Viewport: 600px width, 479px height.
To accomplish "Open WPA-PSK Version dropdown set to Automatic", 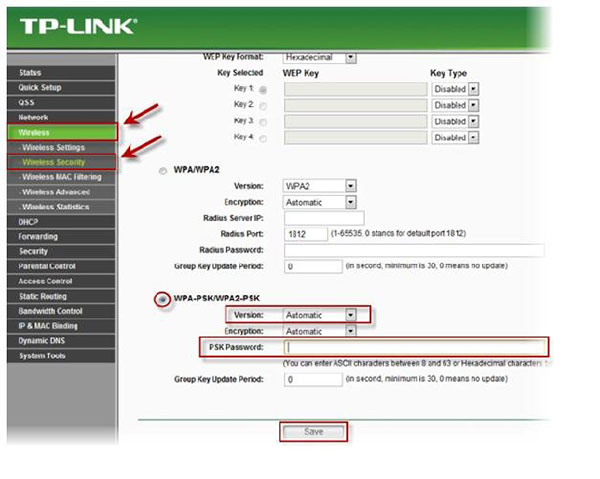I will [x=320, y=314].
